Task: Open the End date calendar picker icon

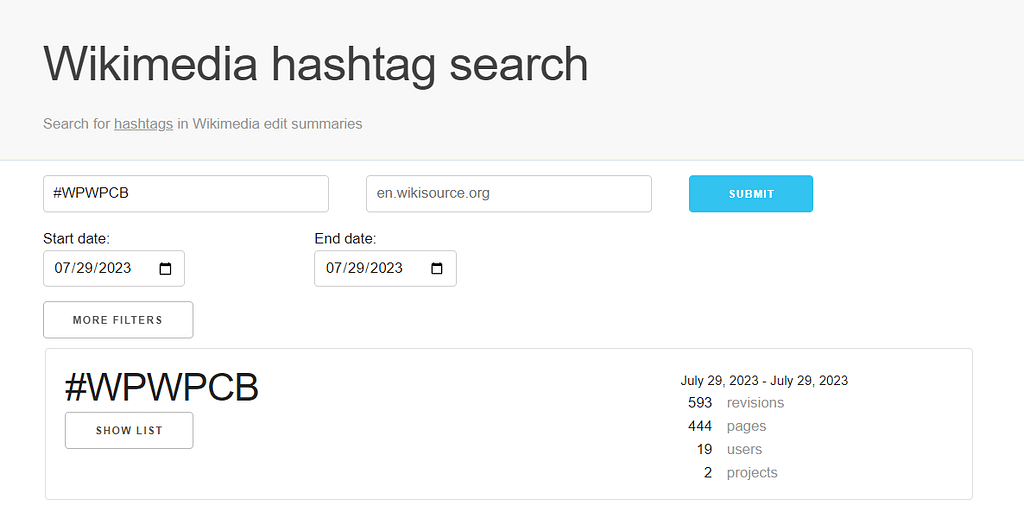Action: (x=437, y=269)
